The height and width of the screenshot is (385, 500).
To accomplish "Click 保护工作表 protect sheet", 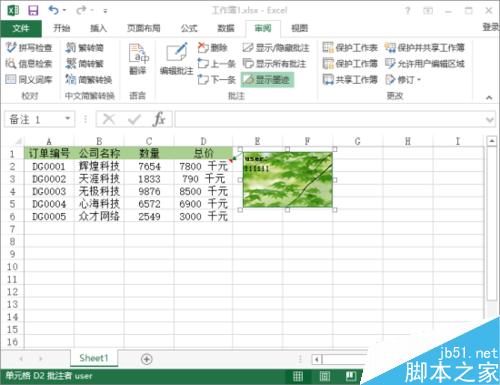I will click(x=350, y=48).
